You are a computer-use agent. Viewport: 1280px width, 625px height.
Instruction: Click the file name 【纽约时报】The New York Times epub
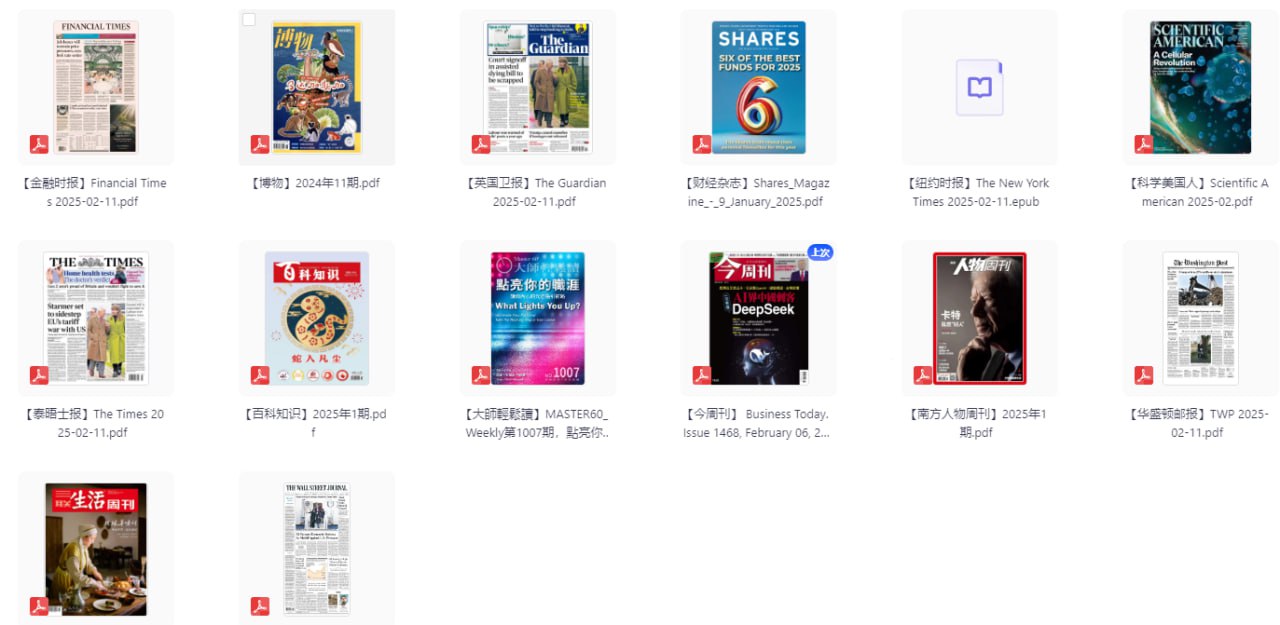coord(980,192)
